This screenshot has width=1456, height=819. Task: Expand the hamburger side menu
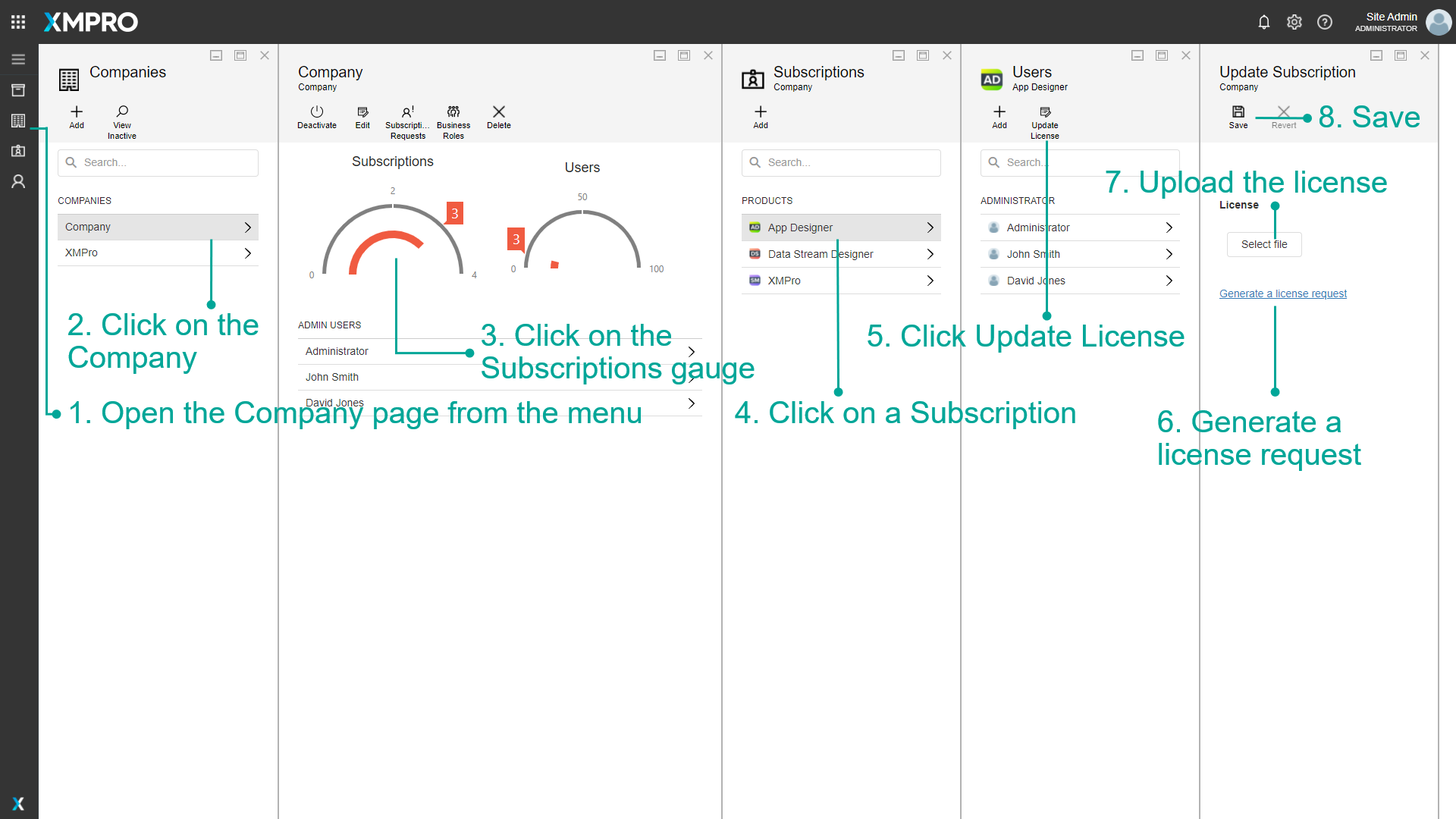click(x=18, y=59)
